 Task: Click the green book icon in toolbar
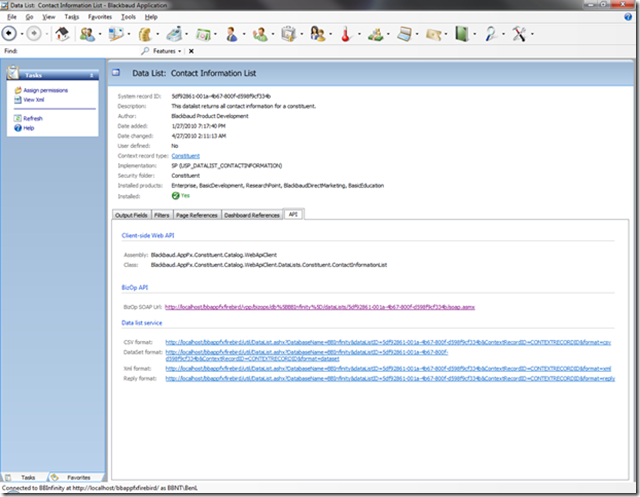(x=463, y=33)
